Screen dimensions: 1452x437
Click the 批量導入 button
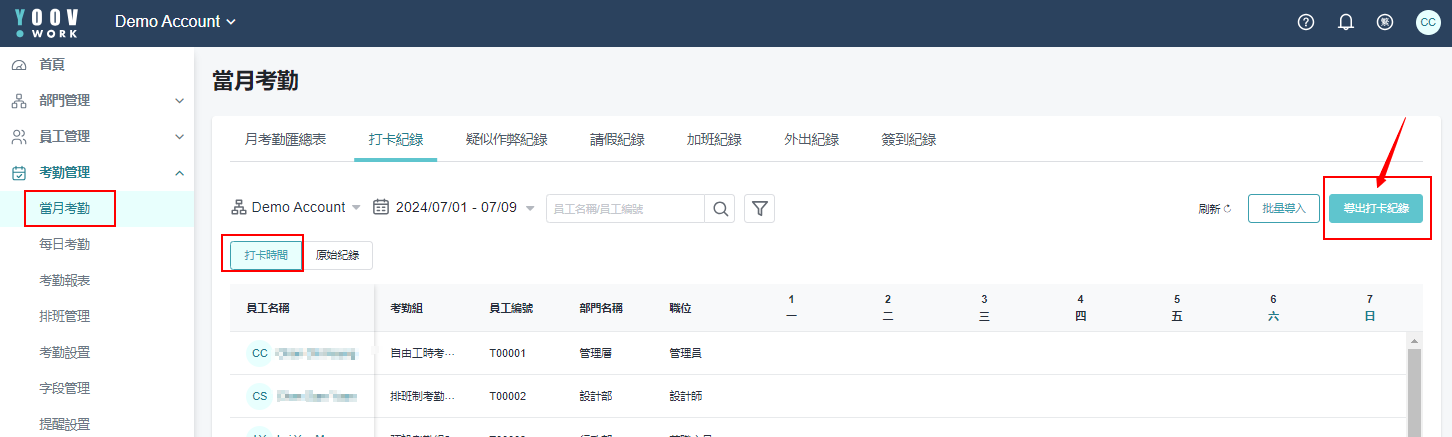tap(1284, 208)
